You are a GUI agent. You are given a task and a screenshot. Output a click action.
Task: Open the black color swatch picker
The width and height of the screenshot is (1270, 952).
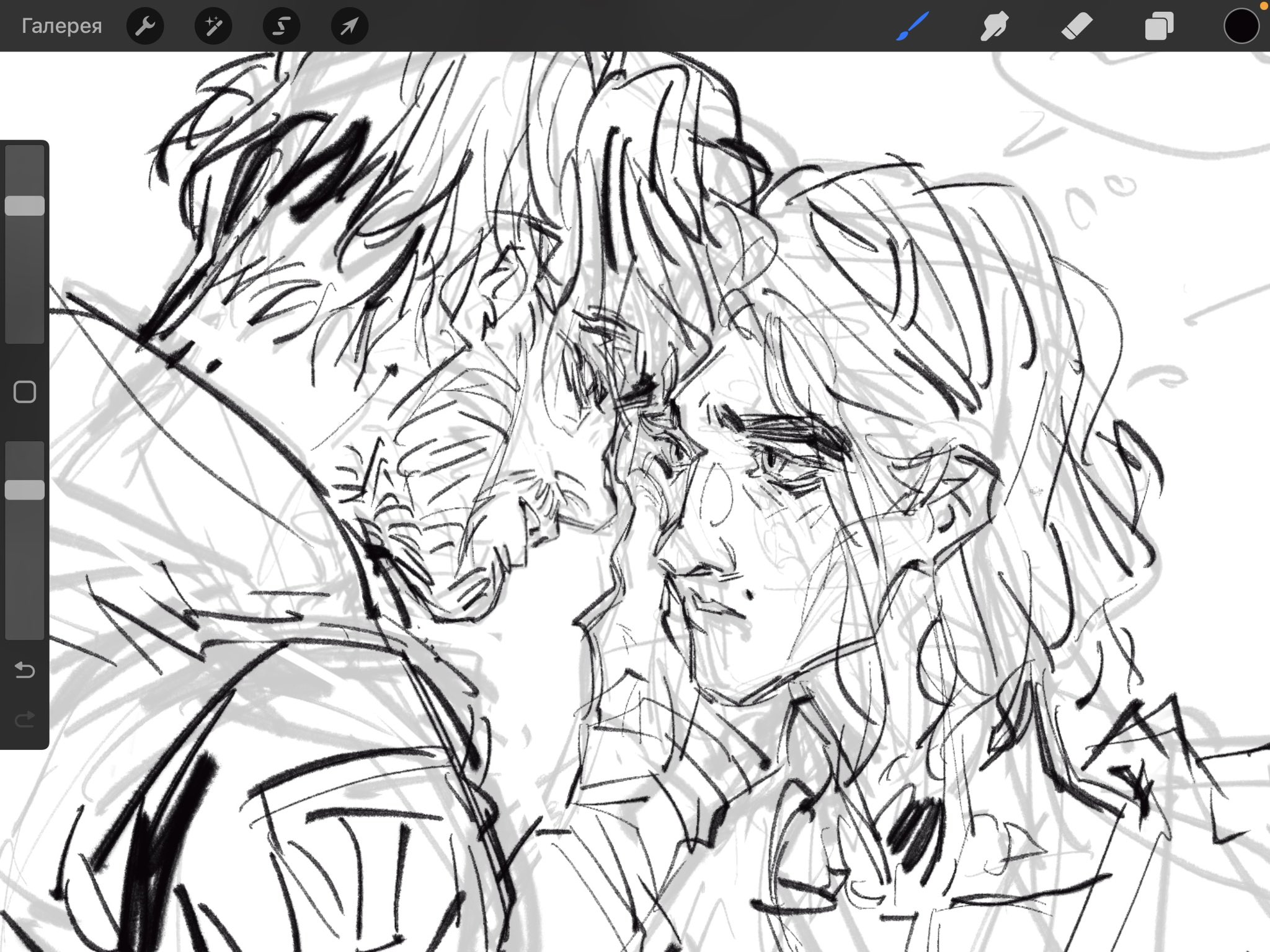[x=1241, y=26]
